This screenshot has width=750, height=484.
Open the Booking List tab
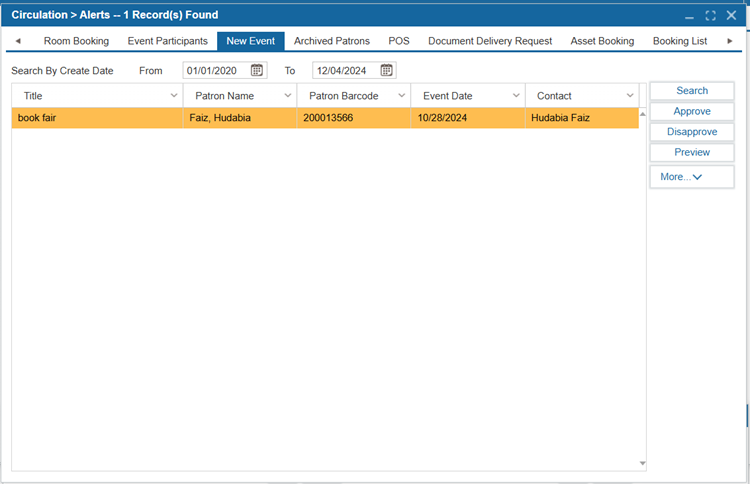click(x=680, y=41)
